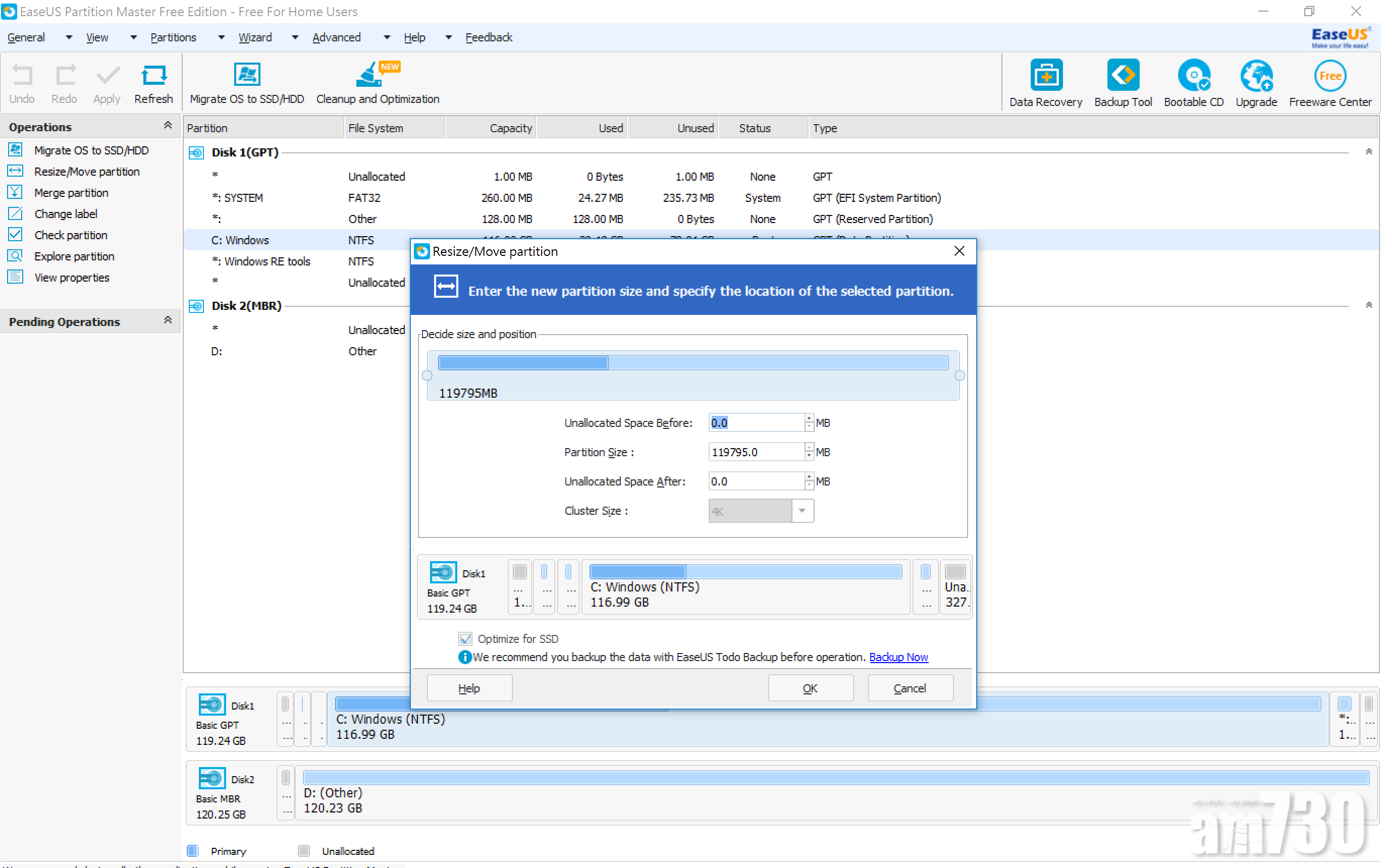Click OK in Resize/Move dialog
The image size is (1383, 868).
pyautogui.click(x=810, y=688)
